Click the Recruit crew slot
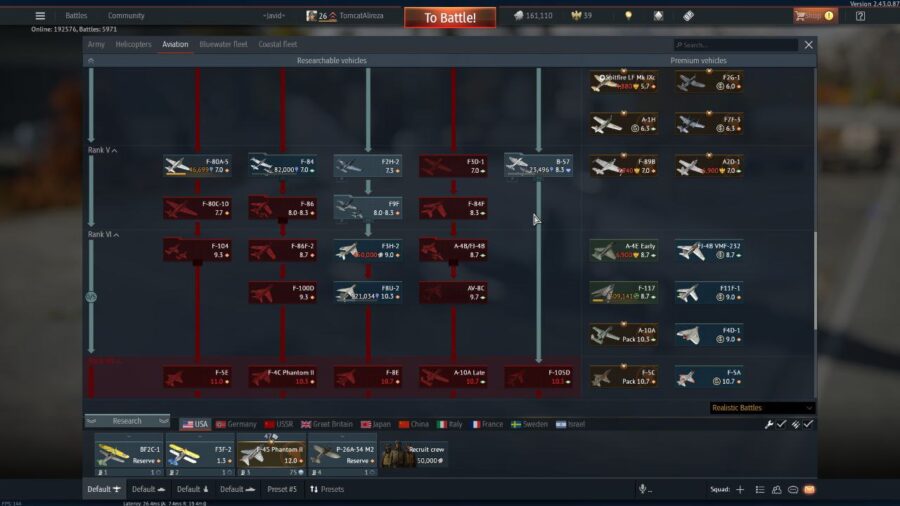This screenshot has width=900, height=506. (x=413, y=454)
